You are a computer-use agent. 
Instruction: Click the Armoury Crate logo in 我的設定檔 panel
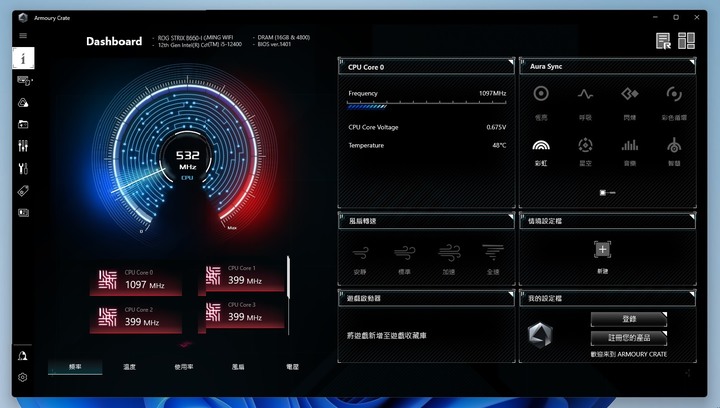(x=540, y=335)
